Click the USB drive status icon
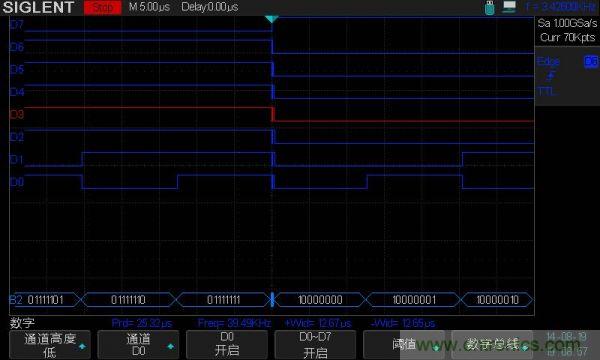Screen dimensions: 600x360 (x=490, y=8)
